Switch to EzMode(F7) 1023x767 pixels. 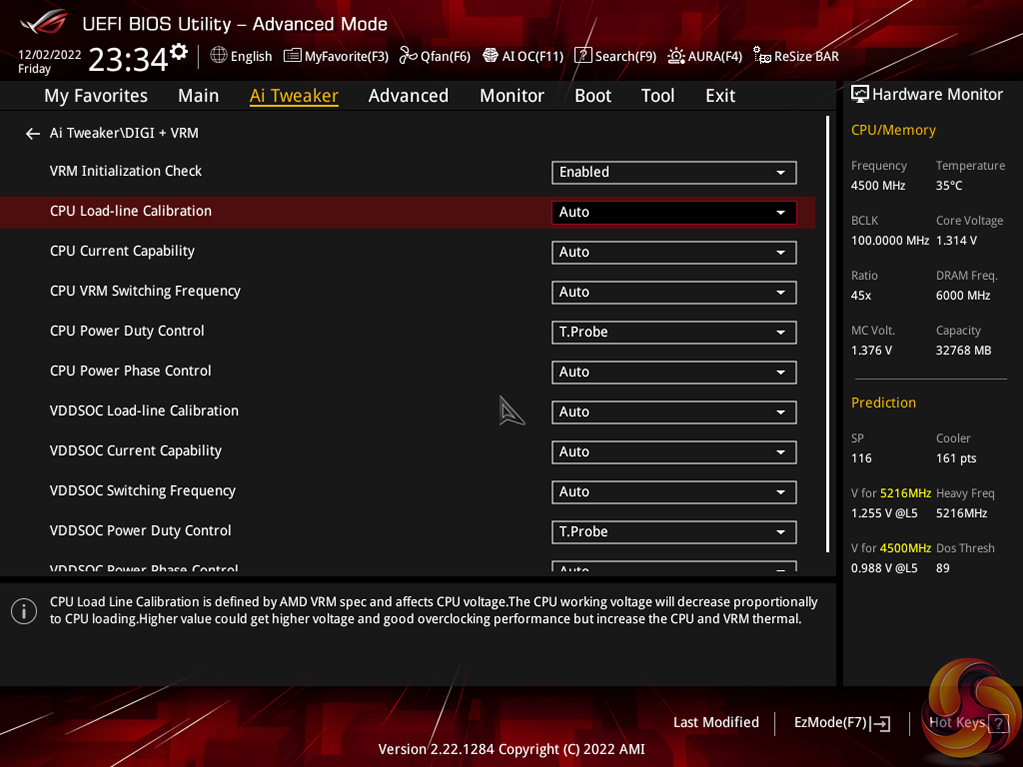point(841,722)
